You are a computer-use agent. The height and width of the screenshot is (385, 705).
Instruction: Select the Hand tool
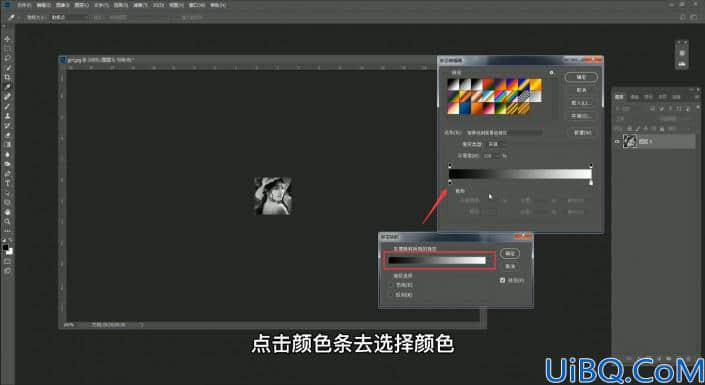pos(7,212)
